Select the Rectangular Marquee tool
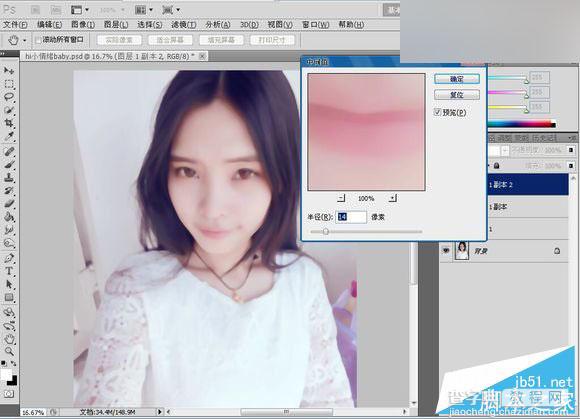The width and height of the screenshot is (580, 419). point(9,84)
